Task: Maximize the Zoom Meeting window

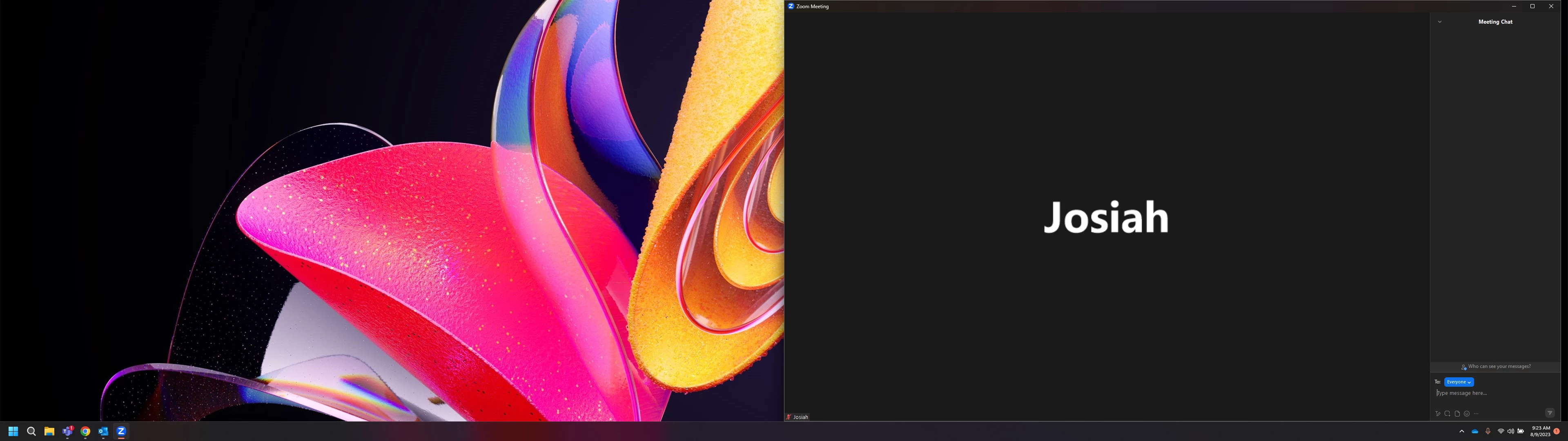Action: pyautogui.click(x=1532, y=6)
